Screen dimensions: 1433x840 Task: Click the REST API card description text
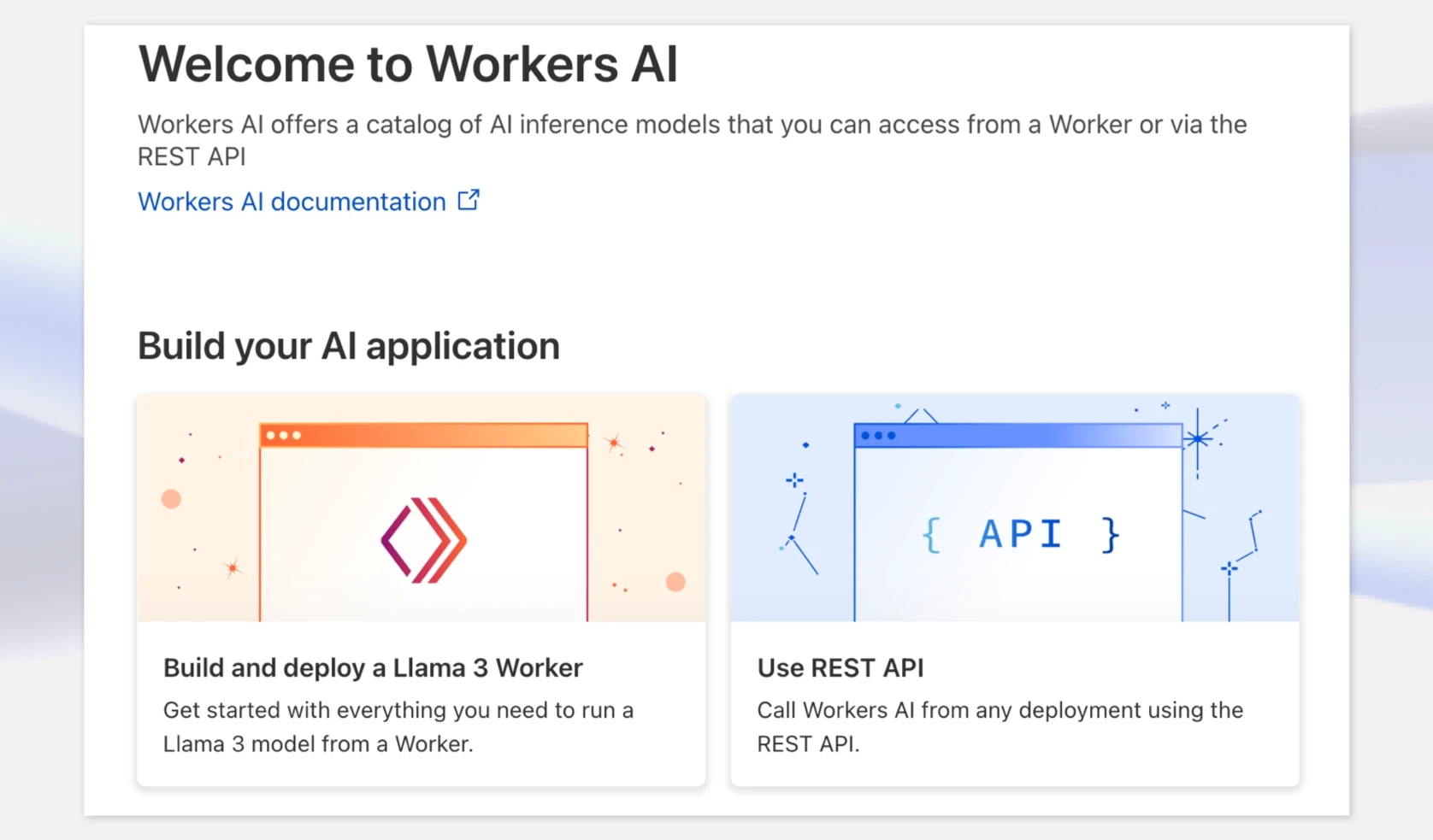999,726
